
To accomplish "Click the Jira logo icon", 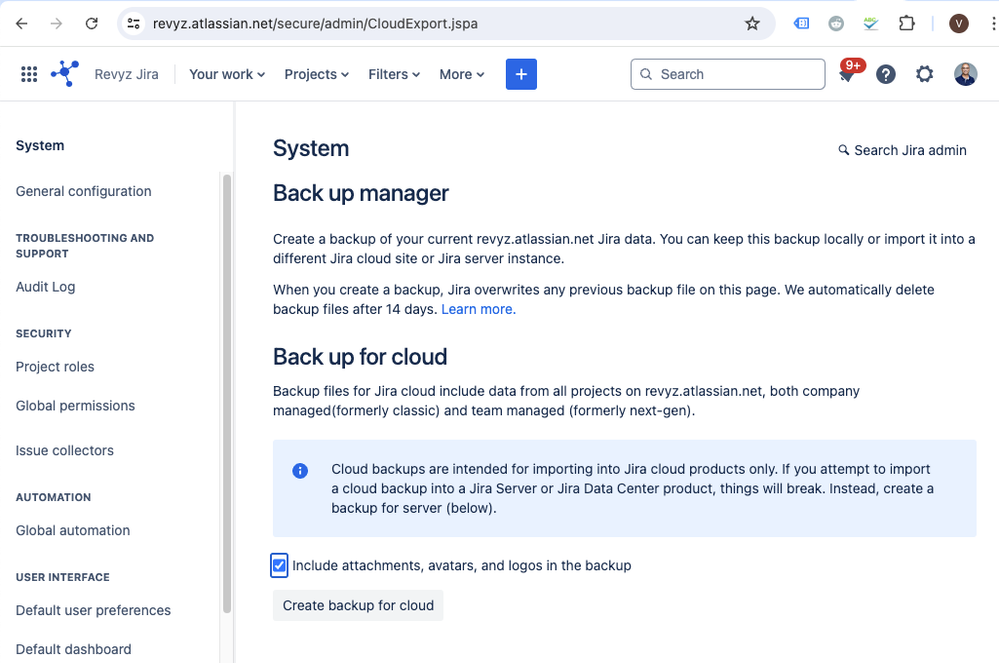I will coord(65,74).
